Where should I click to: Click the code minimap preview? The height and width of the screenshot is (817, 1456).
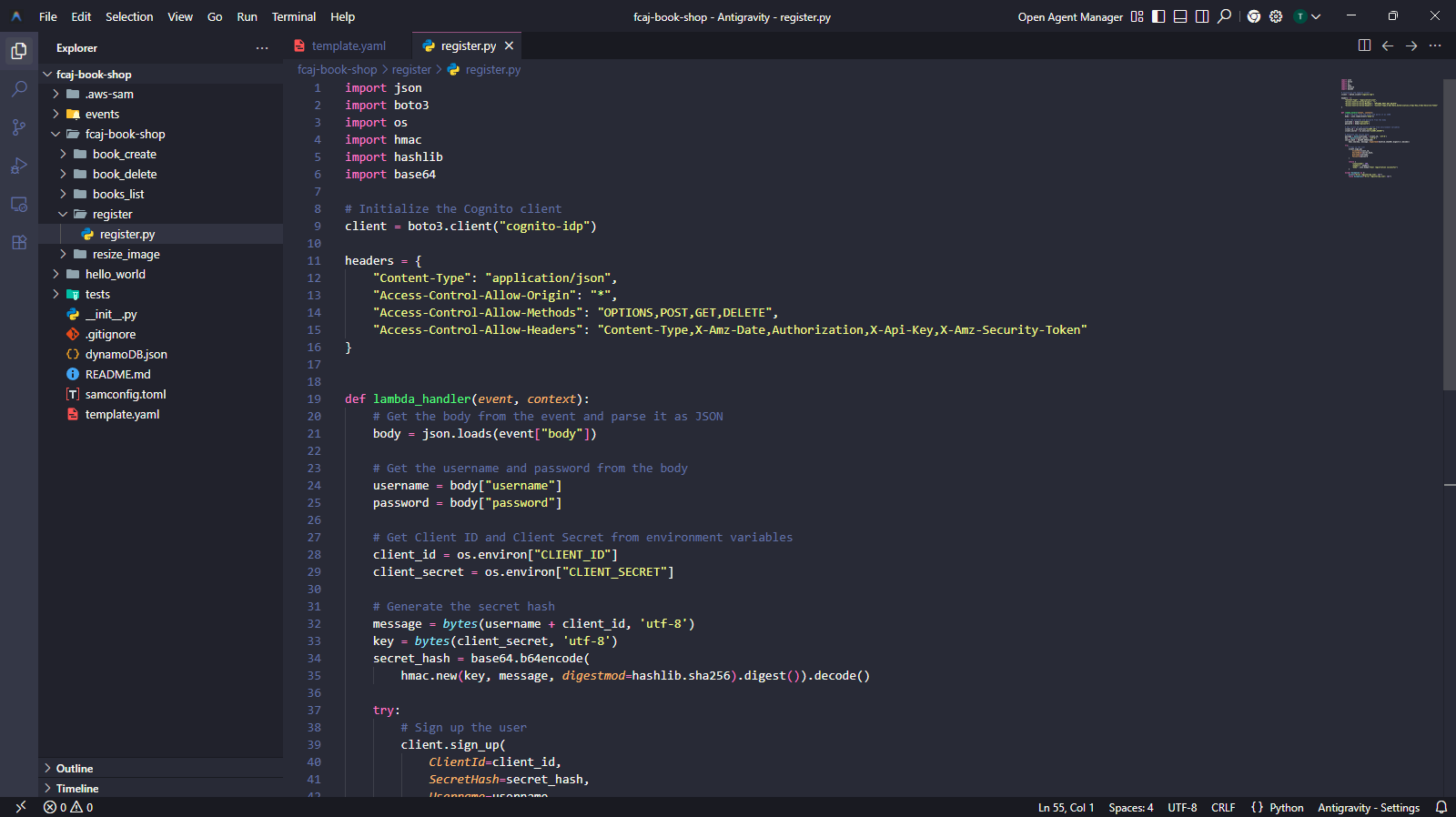pyautogui.click(x=1390, y=127)
